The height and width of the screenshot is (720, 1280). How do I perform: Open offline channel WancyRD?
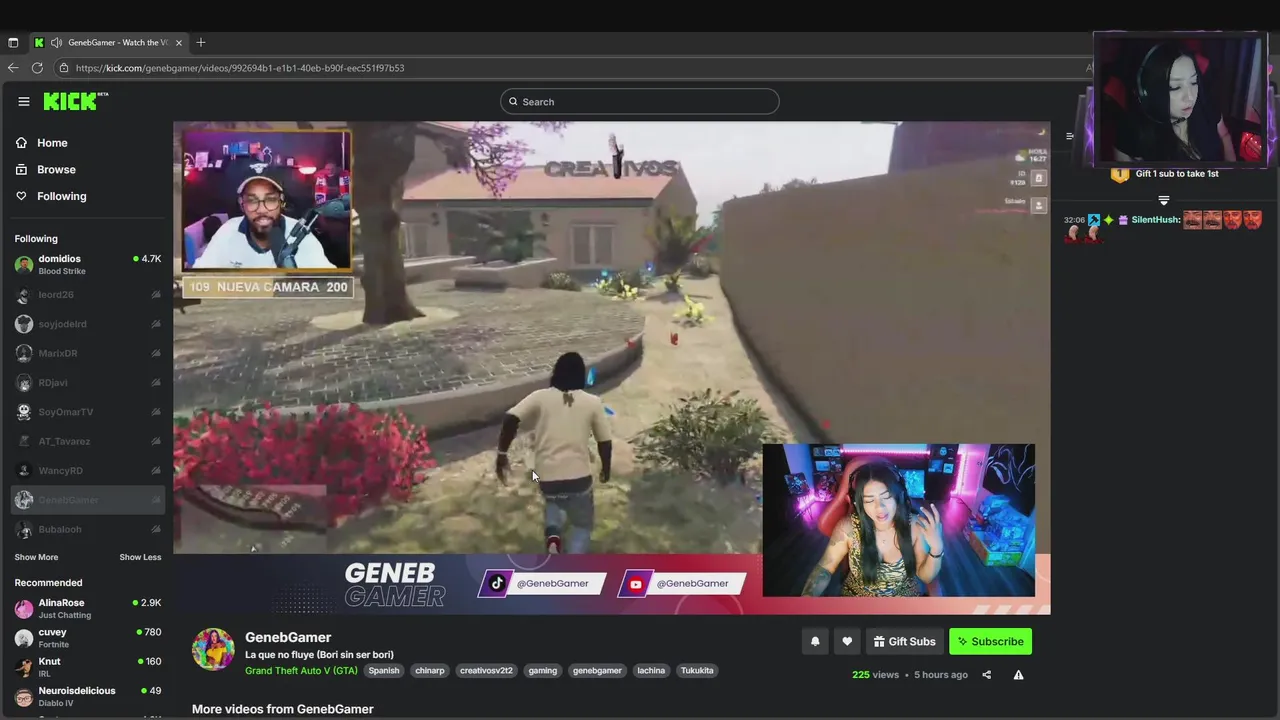coord(88,470)
